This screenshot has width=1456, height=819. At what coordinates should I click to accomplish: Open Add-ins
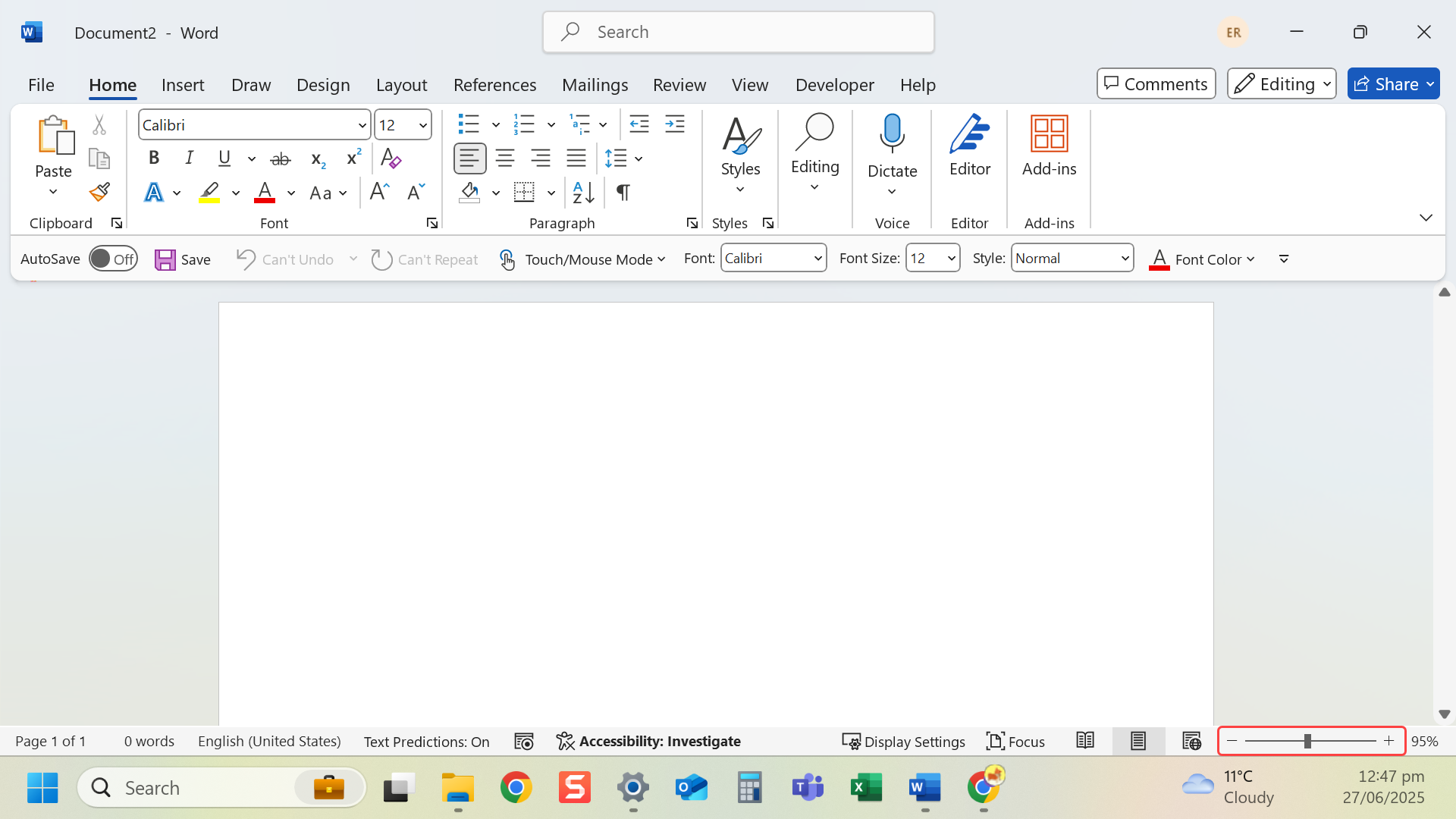click(1050, 146)
